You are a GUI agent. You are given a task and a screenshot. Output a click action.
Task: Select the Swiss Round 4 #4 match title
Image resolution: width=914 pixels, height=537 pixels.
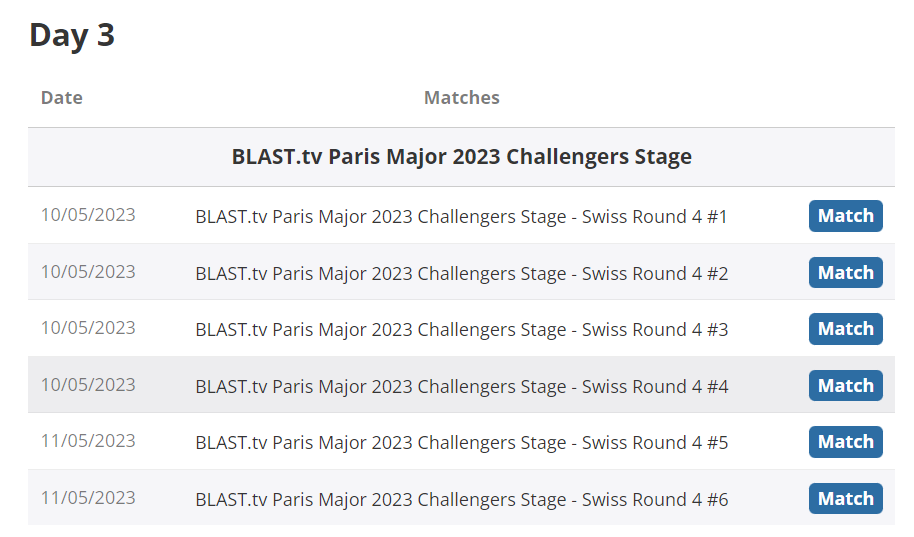(462, 387)
